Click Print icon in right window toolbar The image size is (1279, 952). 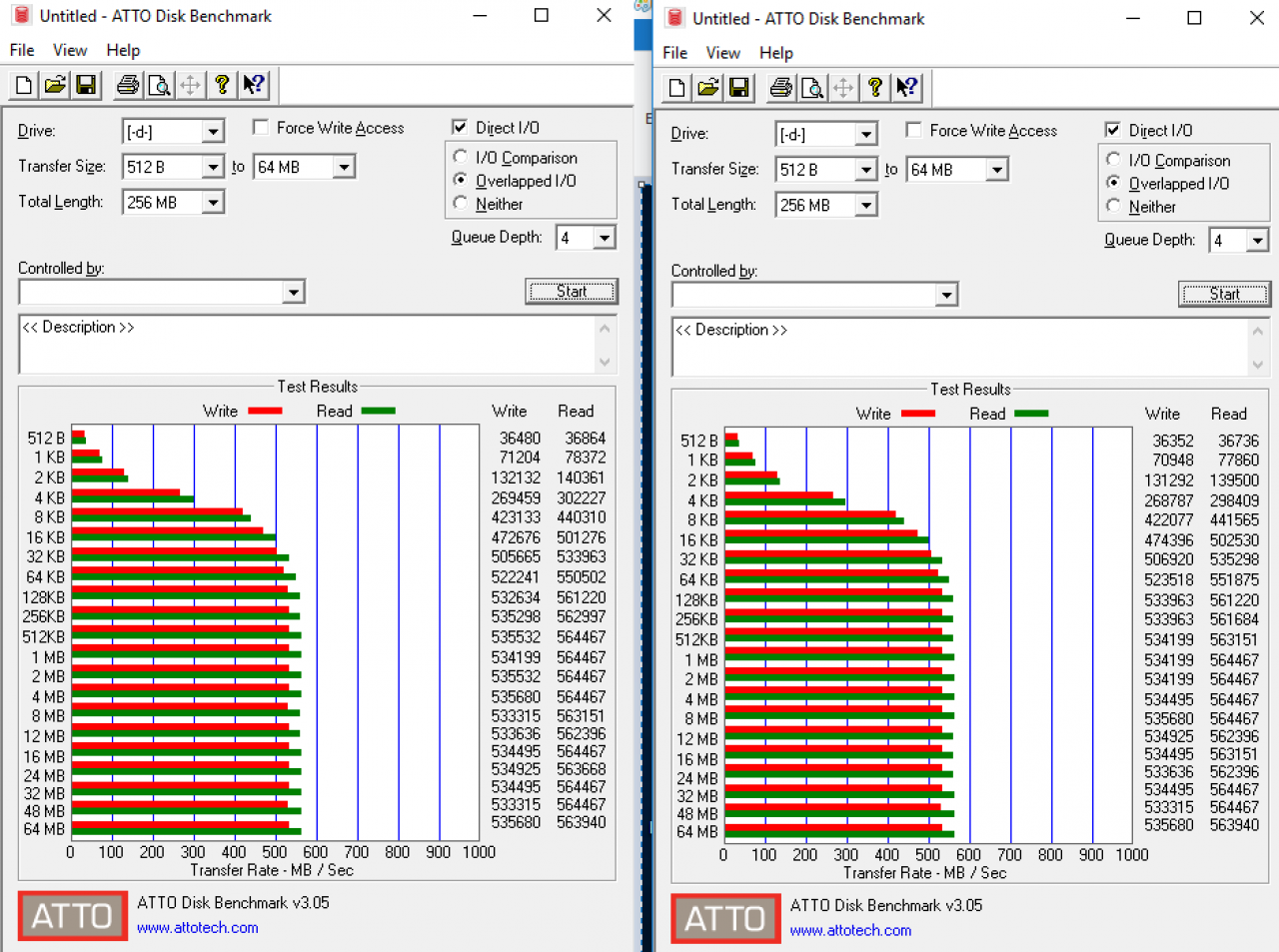[781, 88]
